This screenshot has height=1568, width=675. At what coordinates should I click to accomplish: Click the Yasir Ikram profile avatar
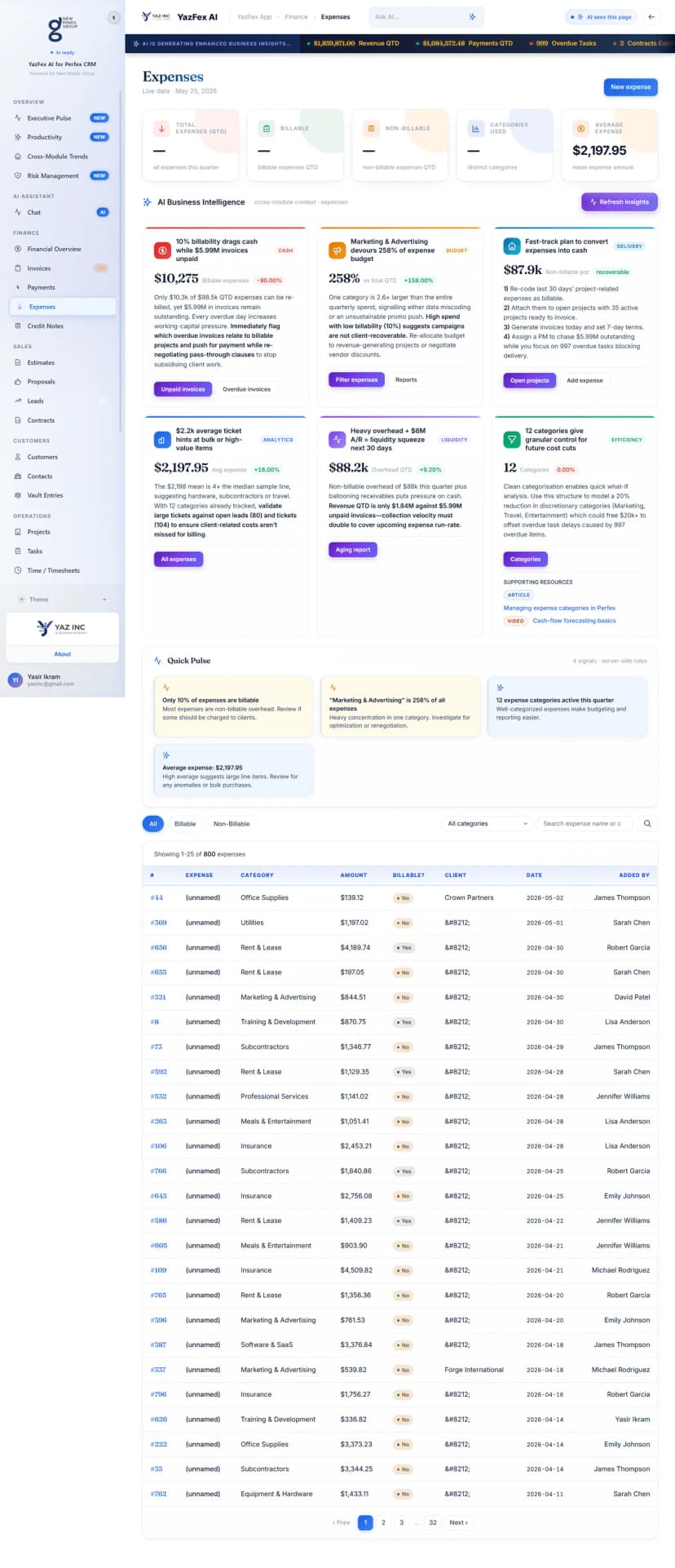15,680
